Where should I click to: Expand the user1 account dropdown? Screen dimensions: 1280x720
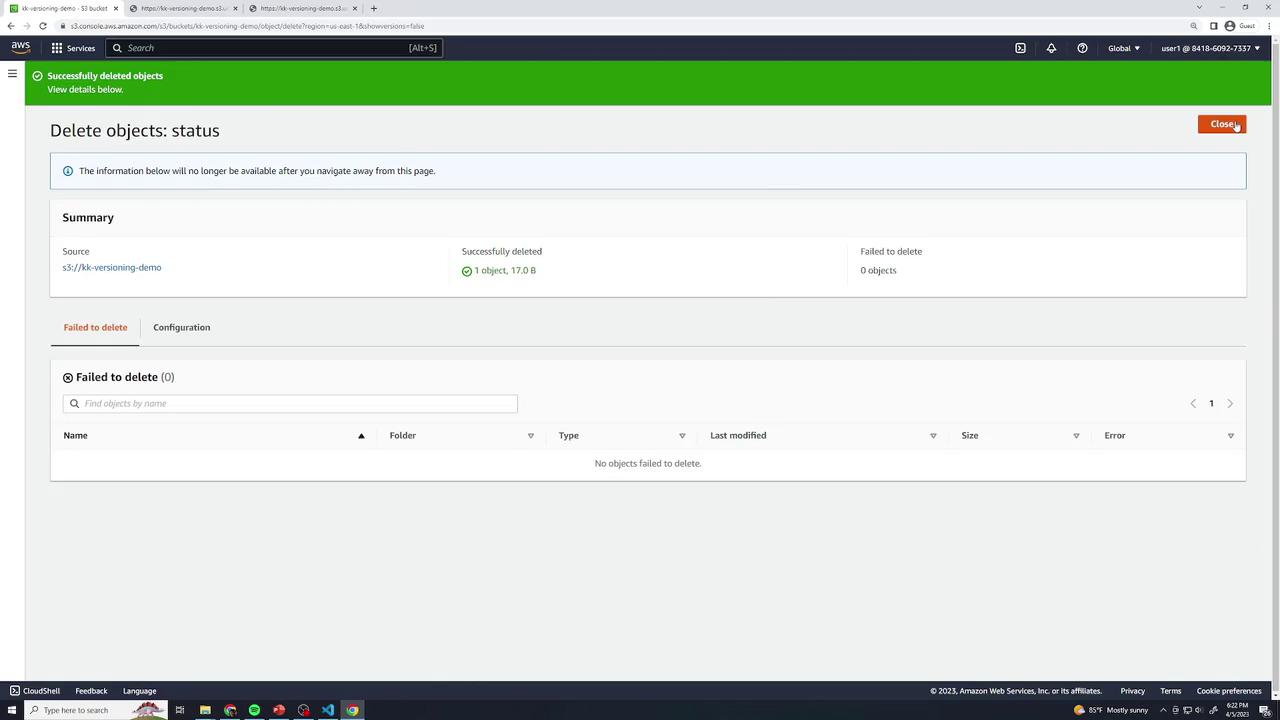tap(1210, 48)
